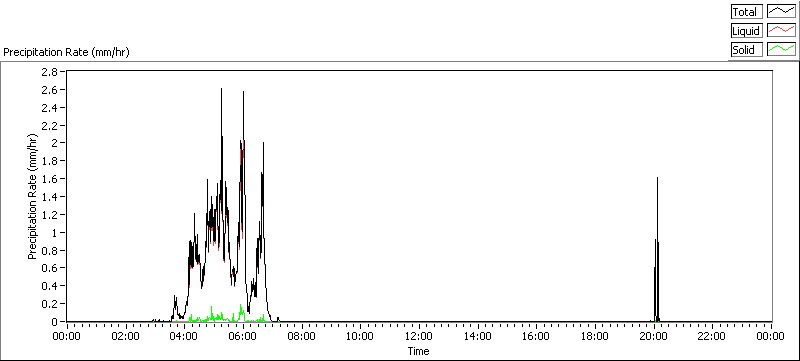The image size is (800, 361).
Task: Click the 18:00 time tick label
Action: (595, 336)
